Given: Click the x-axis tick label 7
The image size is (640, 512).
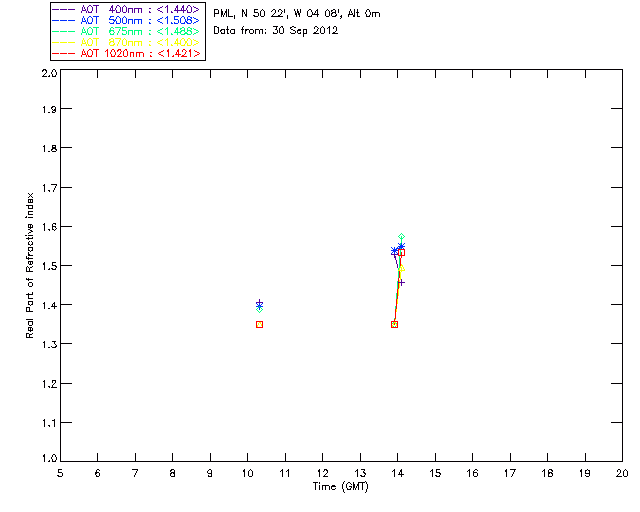Looking at the screenshot, I should 135,473.
